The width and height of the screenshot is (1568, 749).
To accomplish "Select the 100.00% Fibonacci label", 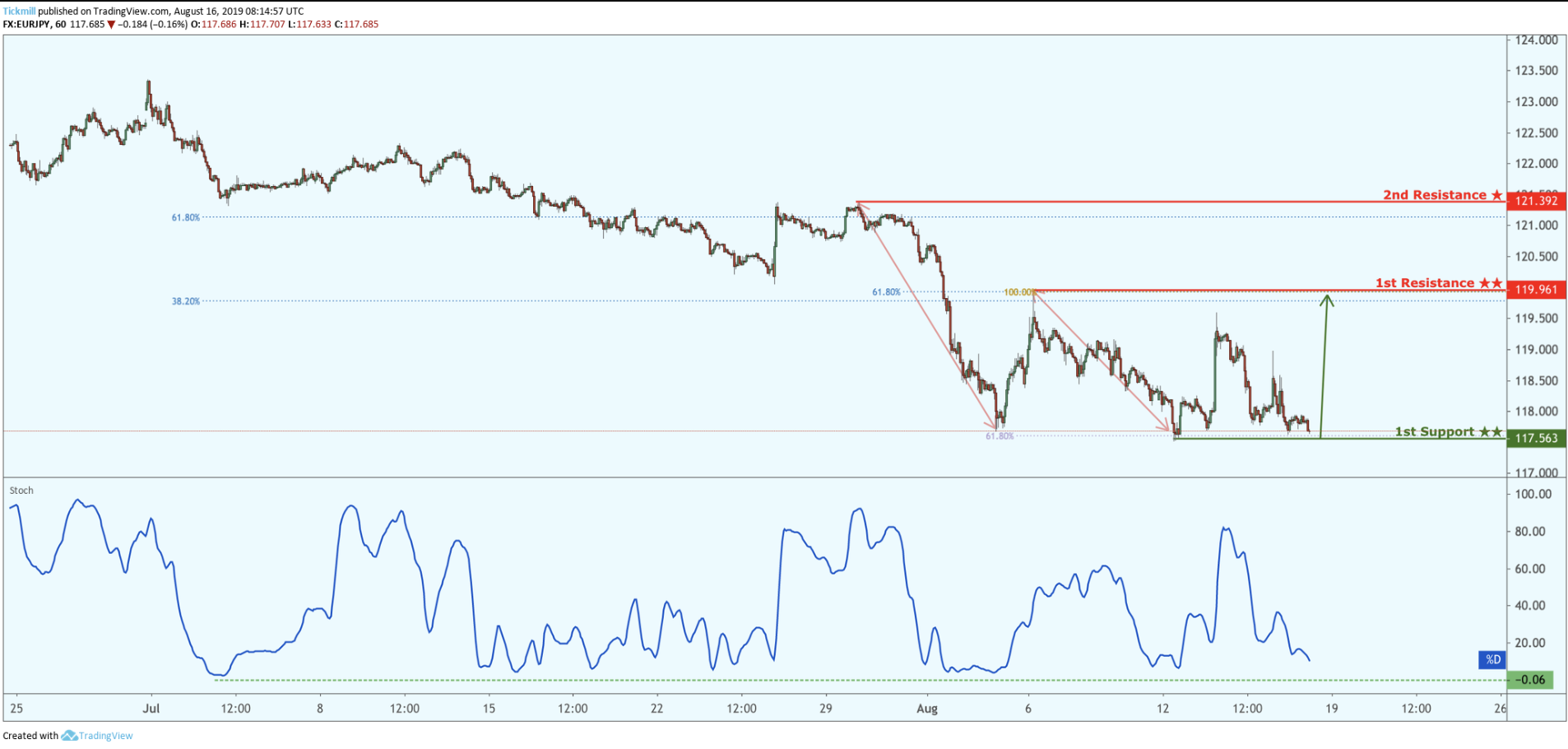I will [x=1018, y=292].
